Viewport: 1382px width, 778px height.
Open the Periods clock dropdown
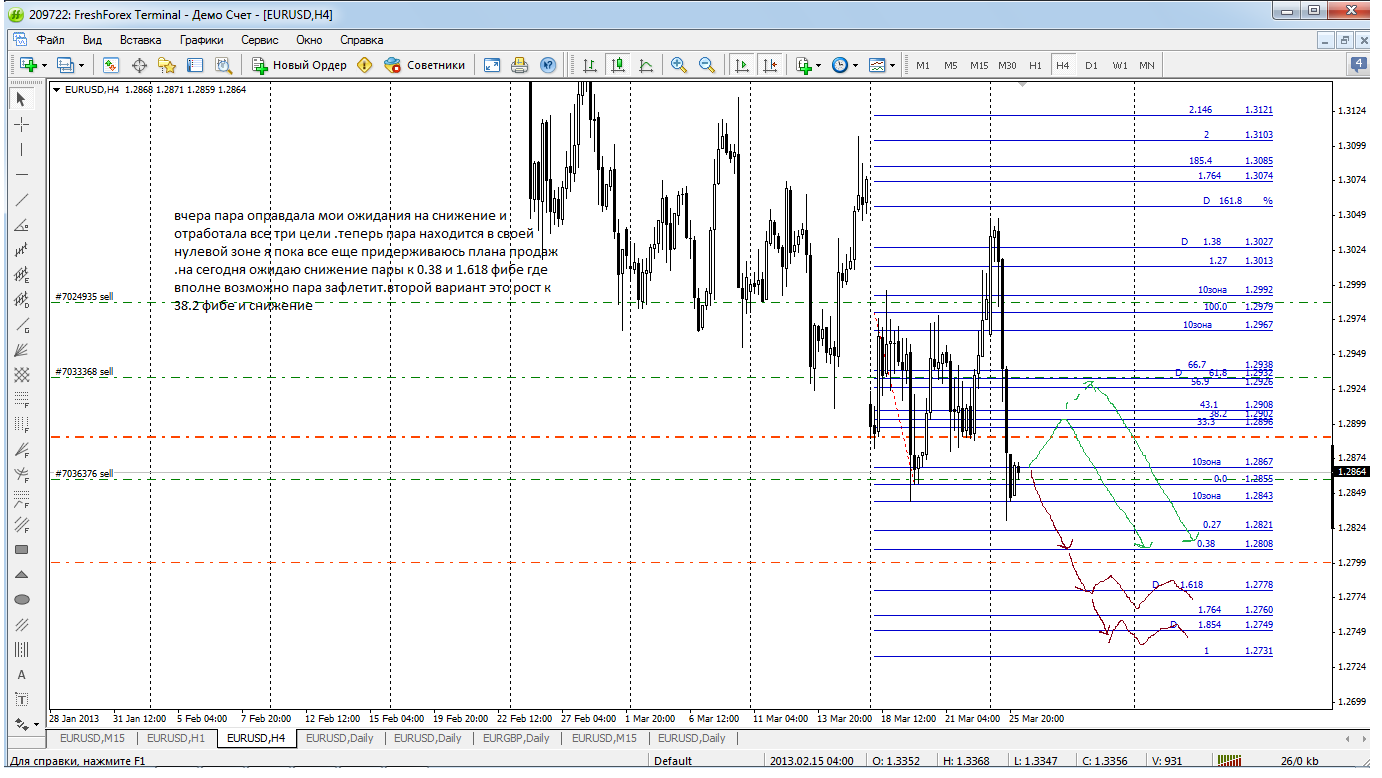857,65
